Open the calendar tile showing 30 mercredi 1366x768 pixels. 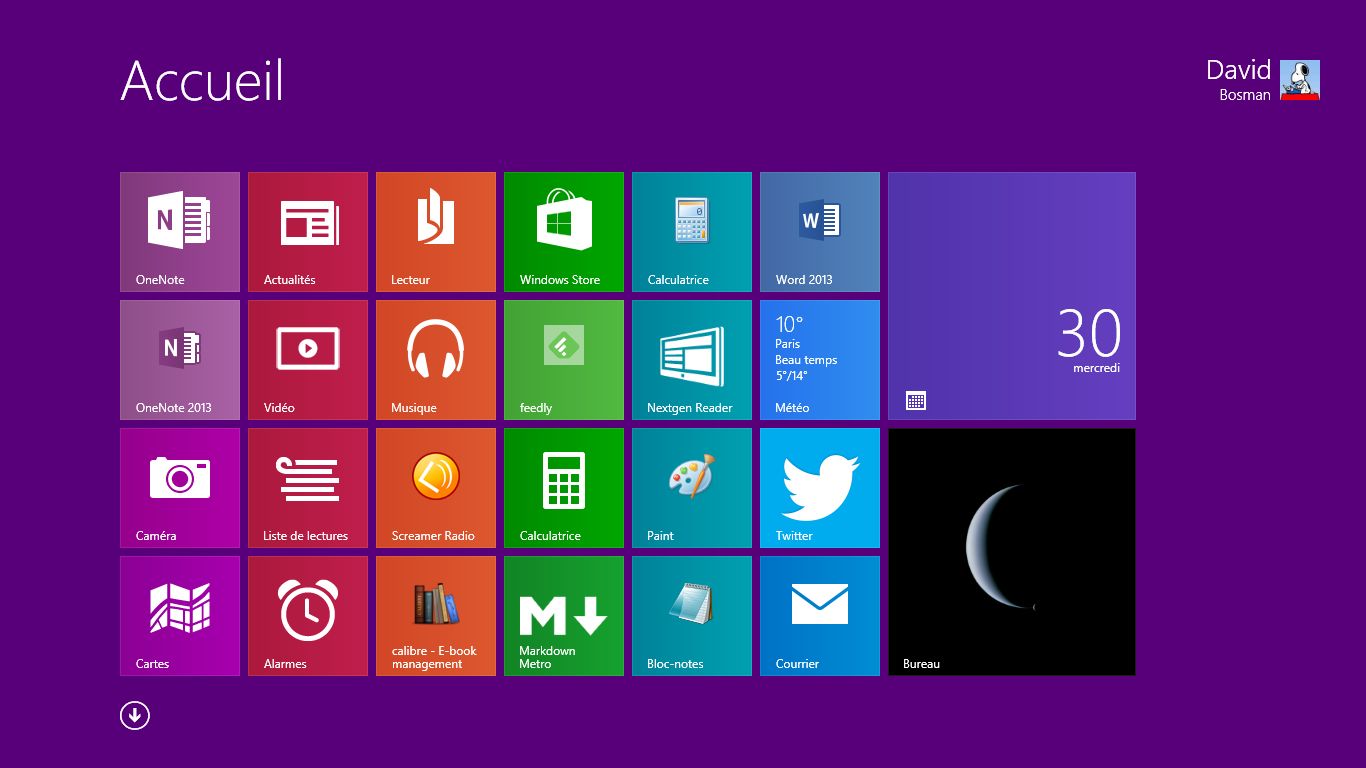[1011, 296]
